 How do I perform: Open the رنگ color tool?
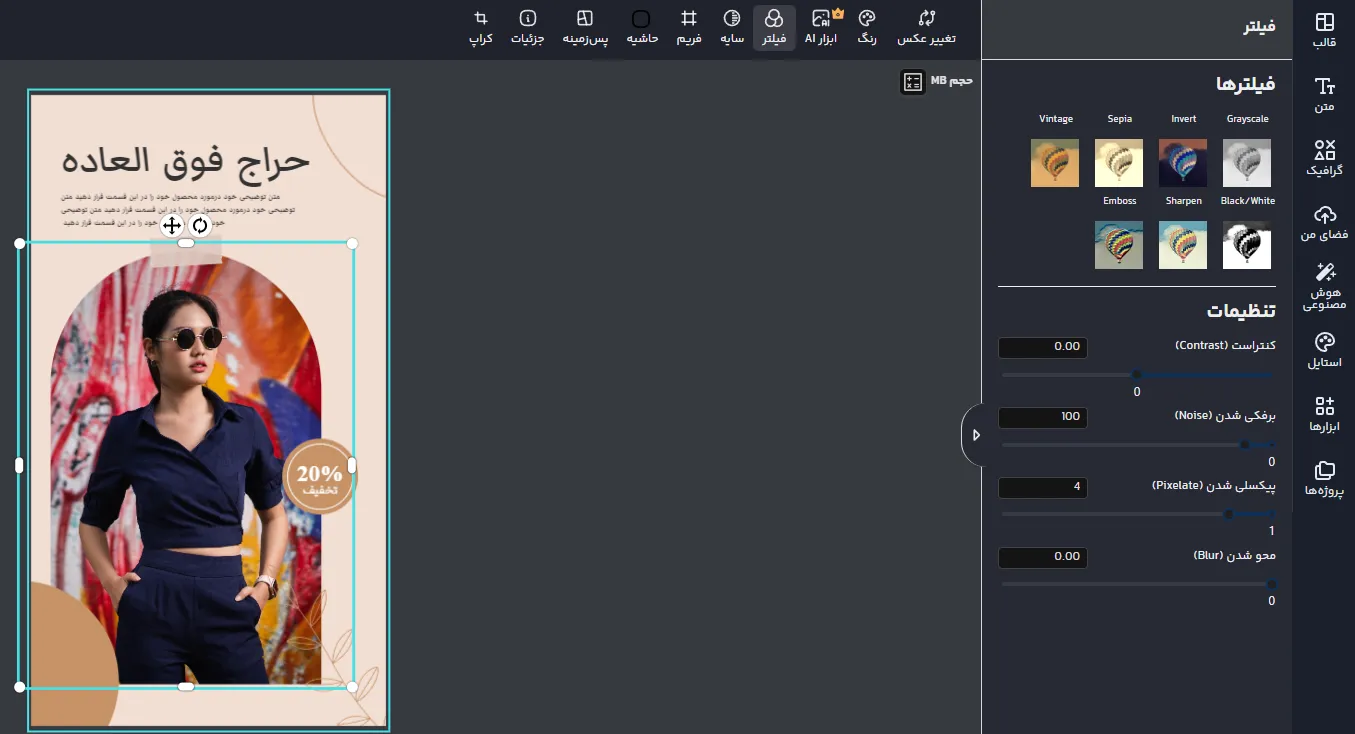click(867, 28)
